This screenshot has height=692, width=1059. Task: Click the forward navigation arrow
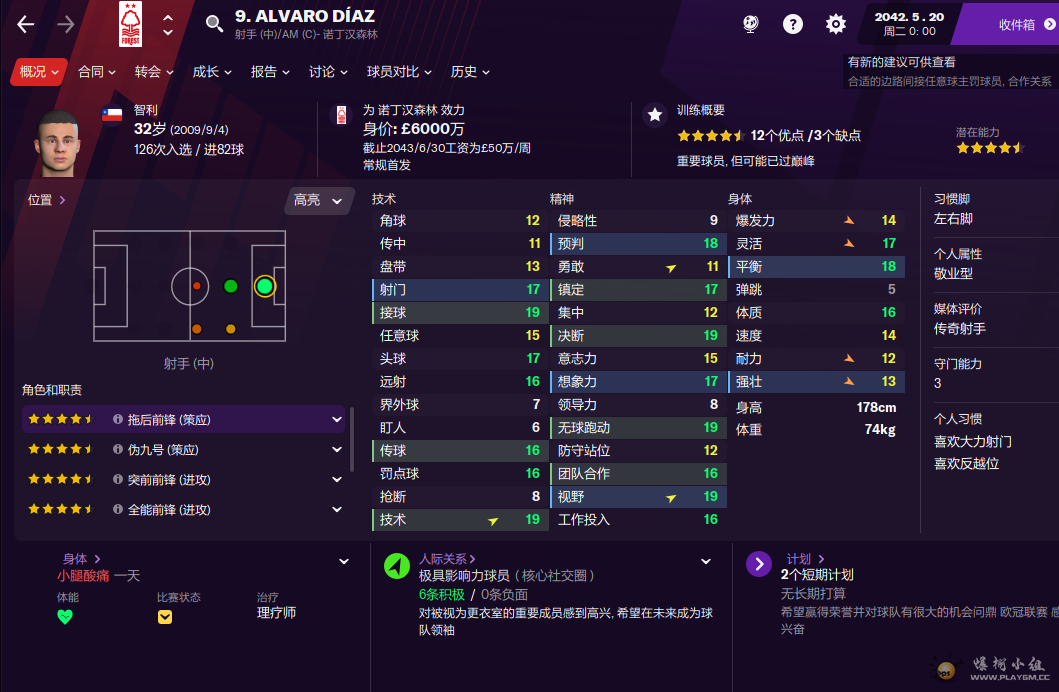click(66, 25)
